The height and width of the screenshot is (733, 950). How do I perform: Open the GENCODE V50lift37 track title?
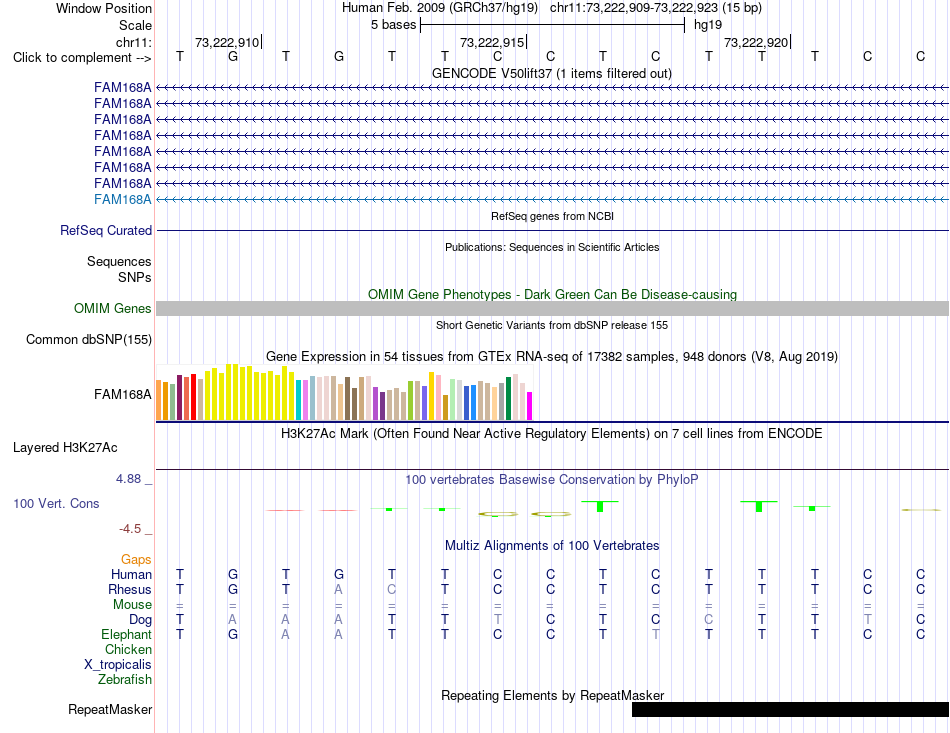point(552,73)
